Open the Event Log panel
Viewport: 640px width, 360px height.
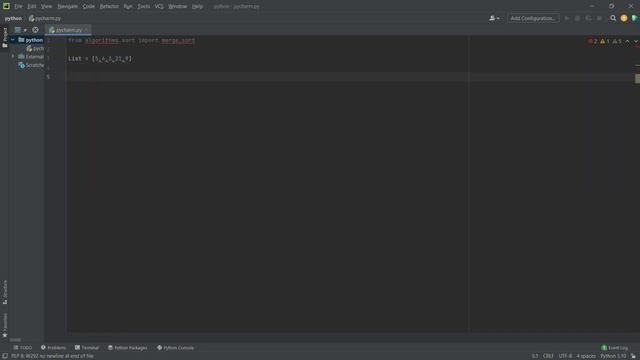pyautogui.click(x=615, y=348)
